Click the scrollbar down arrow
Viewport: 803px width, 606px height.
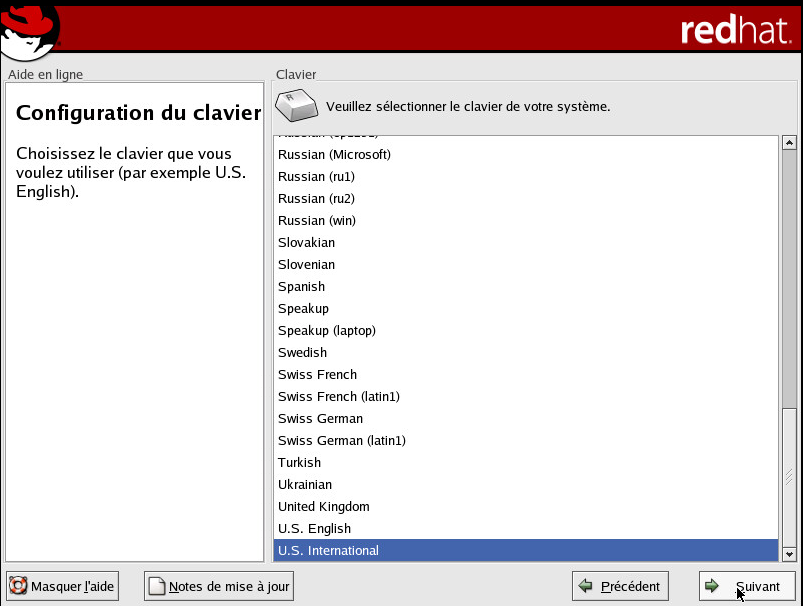[789, 554]
